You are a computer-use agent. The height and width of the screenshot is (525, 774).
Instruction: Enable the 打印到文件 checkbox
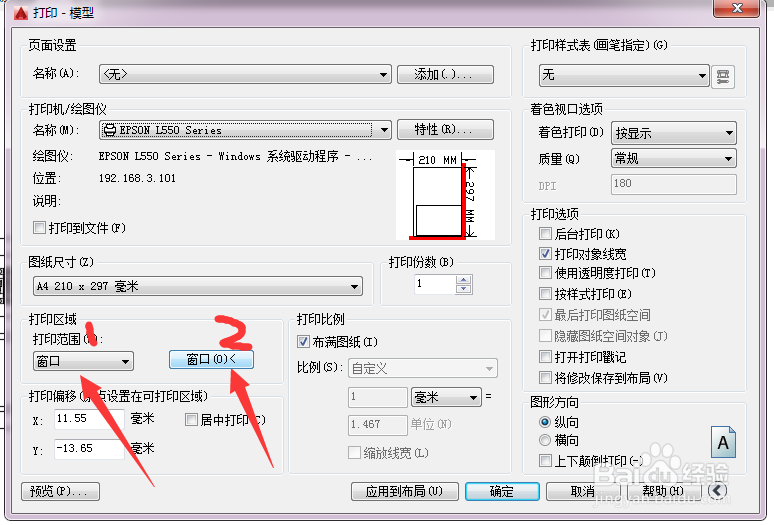tap(39, 227)
